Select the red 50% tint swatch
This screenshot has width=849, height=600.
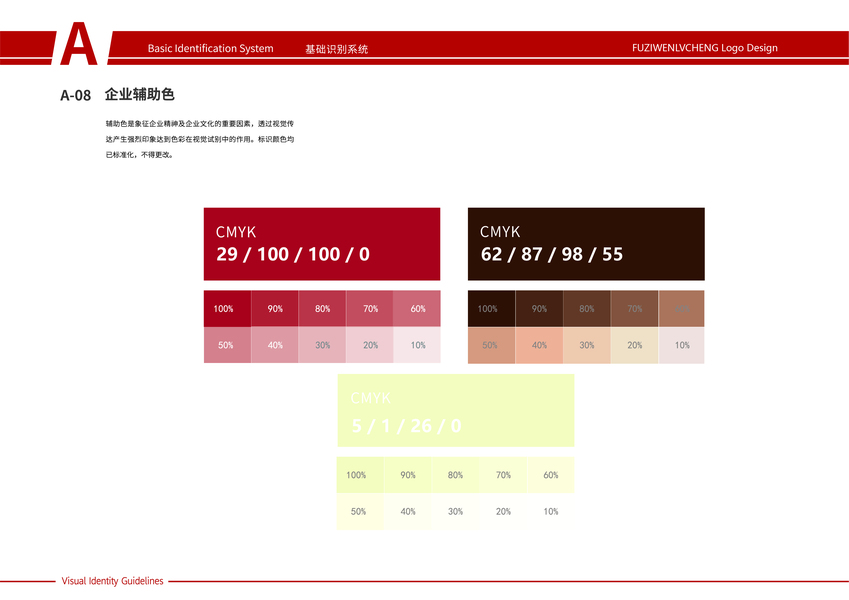(x=227, y=345)
